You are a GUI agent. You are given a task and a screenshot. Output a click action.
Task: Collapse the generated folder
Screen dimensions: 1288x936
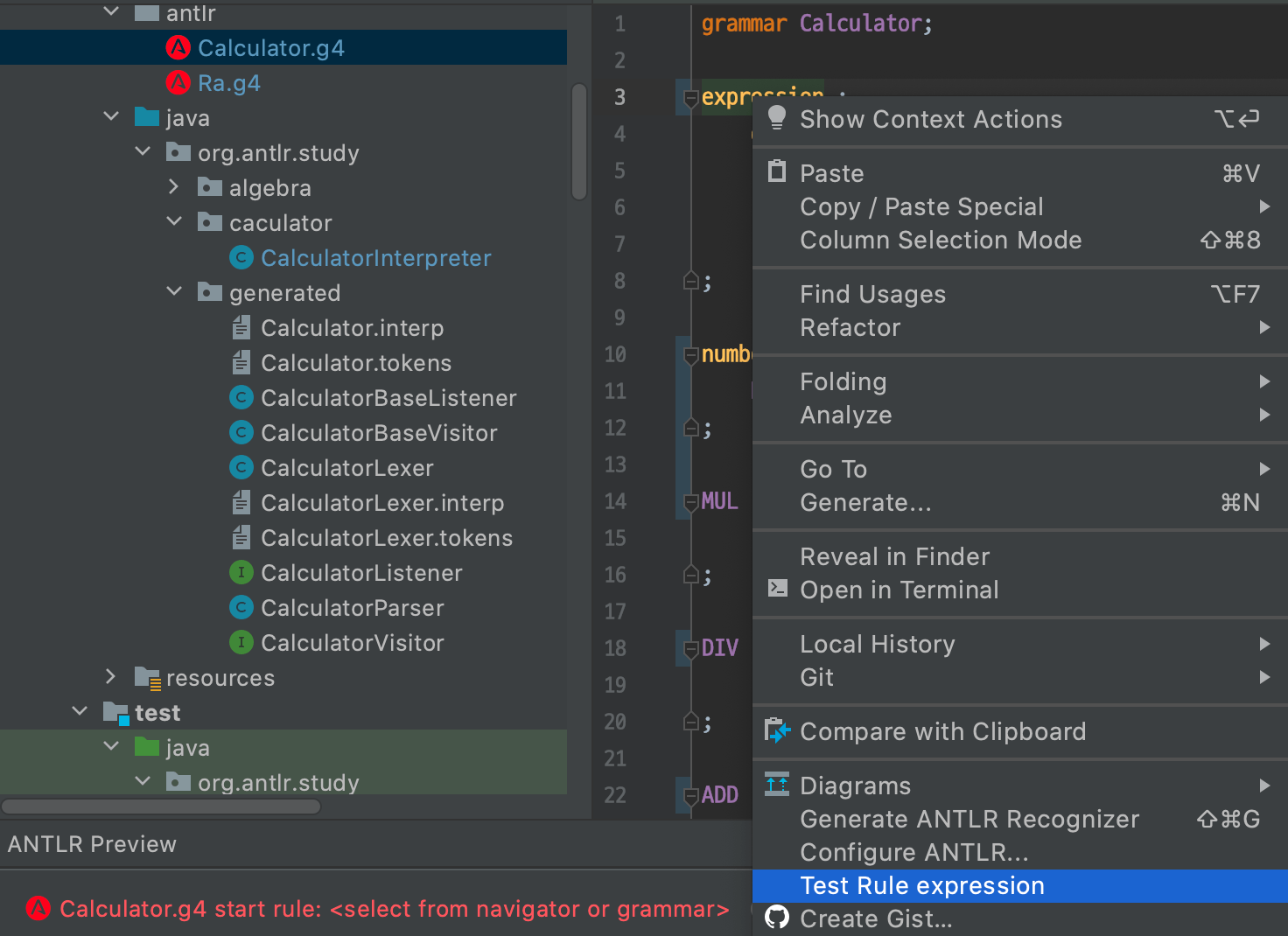click(x=173, y=291)
